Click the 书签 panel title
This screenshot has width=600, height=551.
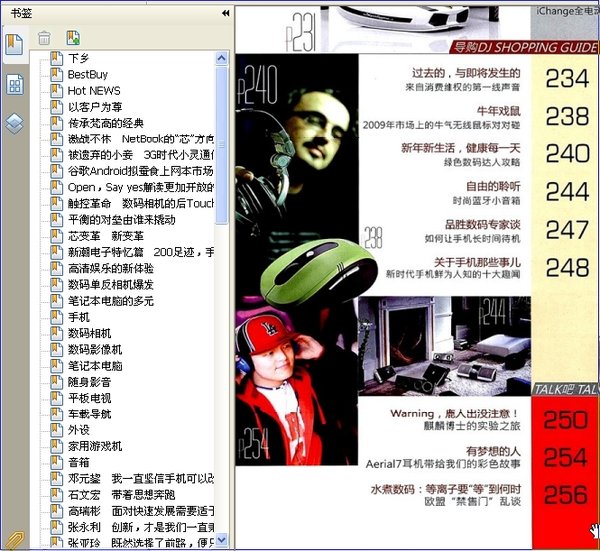(x=21, y=13)
